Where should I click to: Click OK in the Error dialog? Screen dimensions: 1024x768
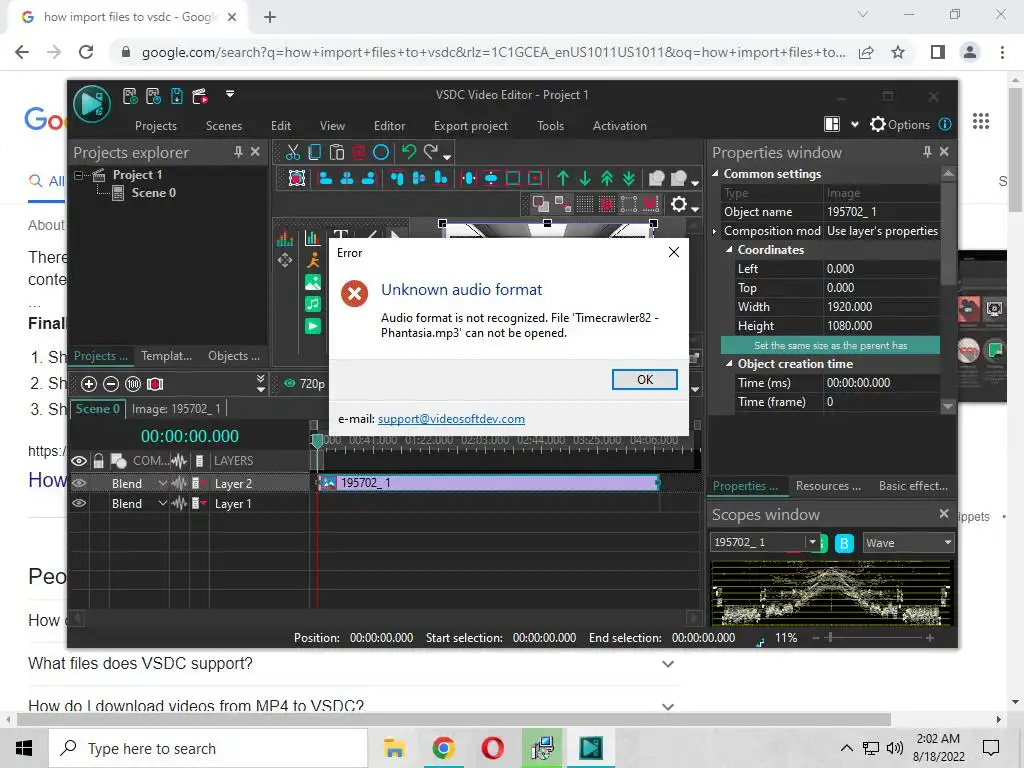point(645,379)
